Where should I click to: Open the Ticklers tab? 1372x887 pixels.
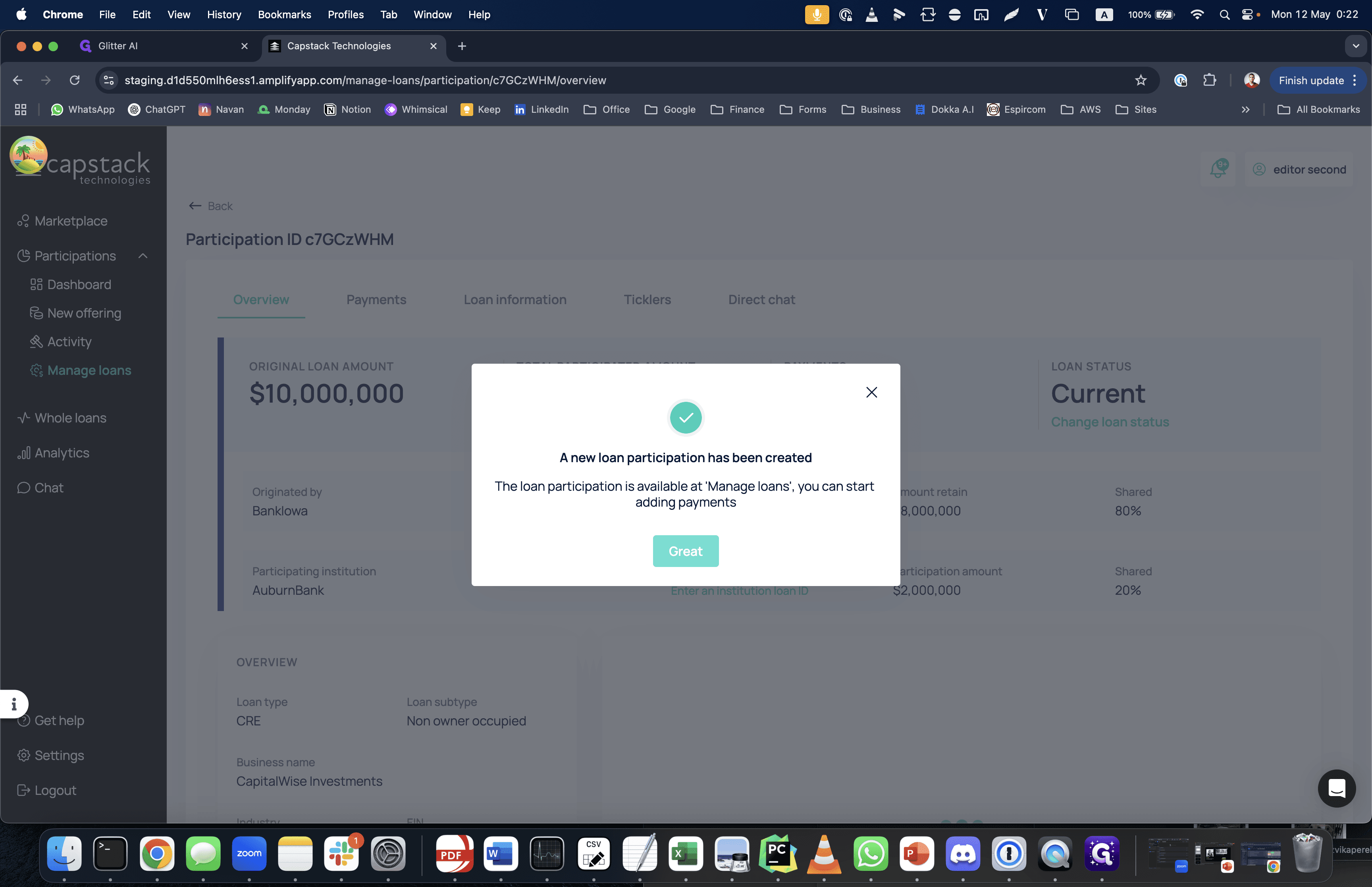point(647,299)
